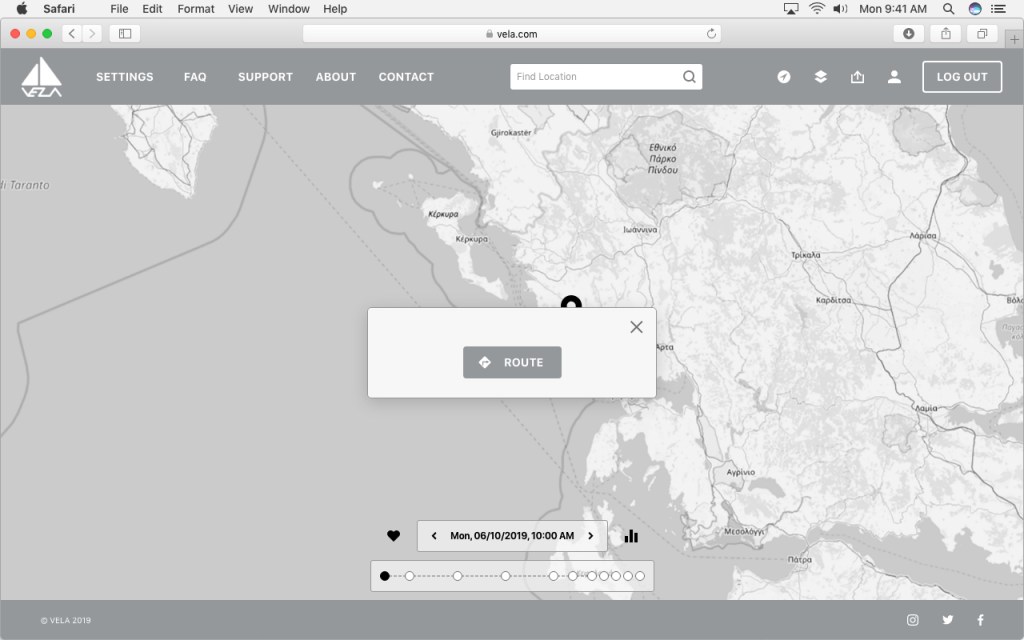Go to previous date with left arrow
The width and height of the screenshot is (1024, 640).
434,536
